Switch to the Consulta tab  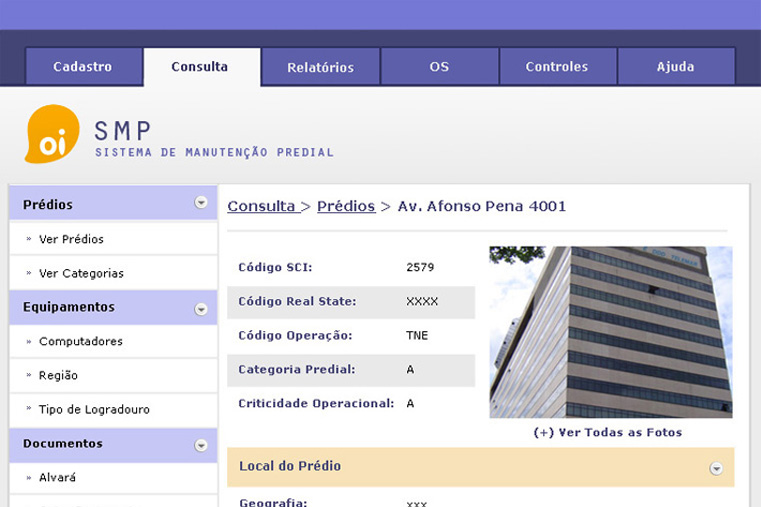[x=200, y=67]
